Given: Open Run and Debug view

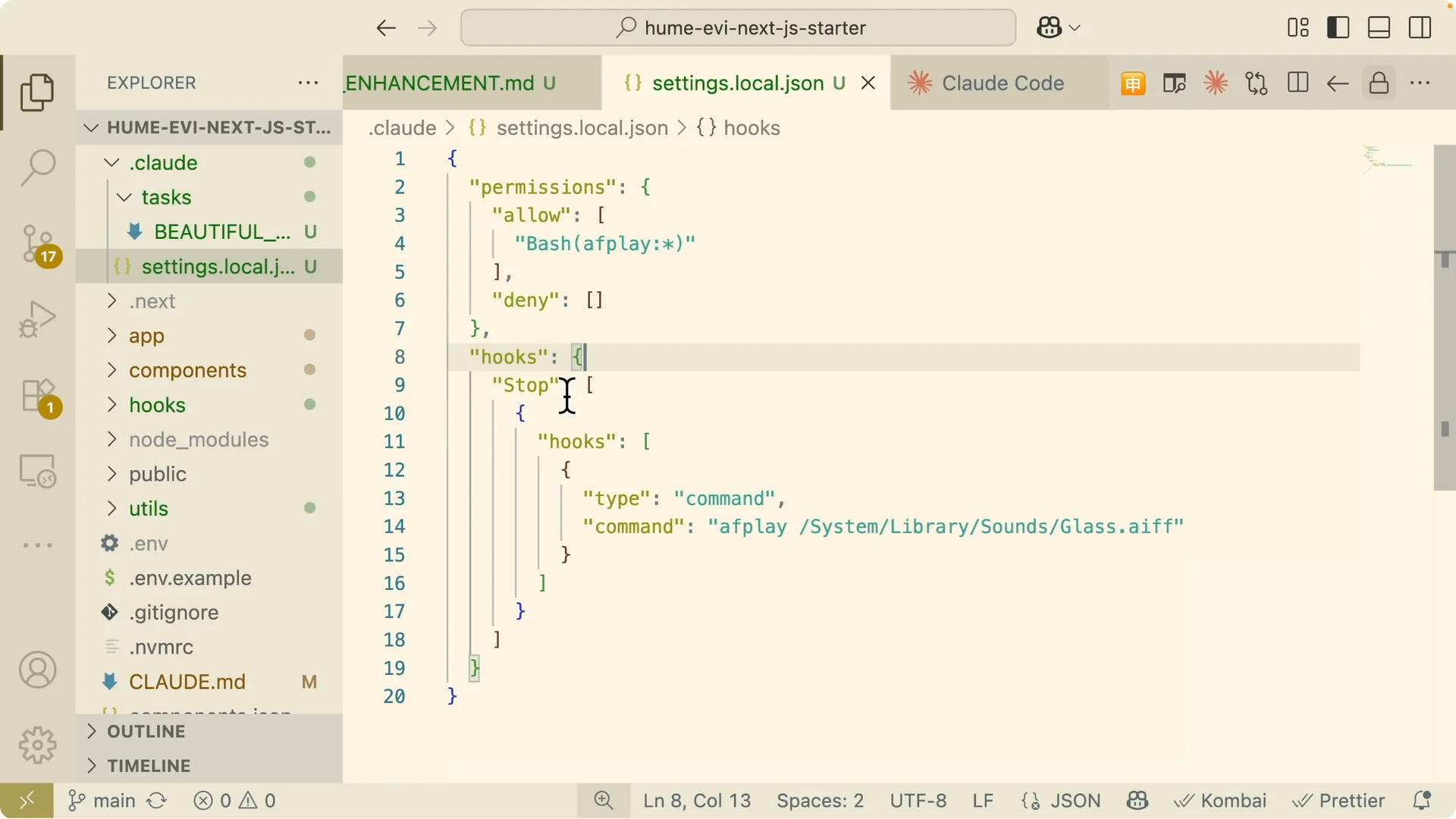Looking at the screenshot, I should point(37,318).
